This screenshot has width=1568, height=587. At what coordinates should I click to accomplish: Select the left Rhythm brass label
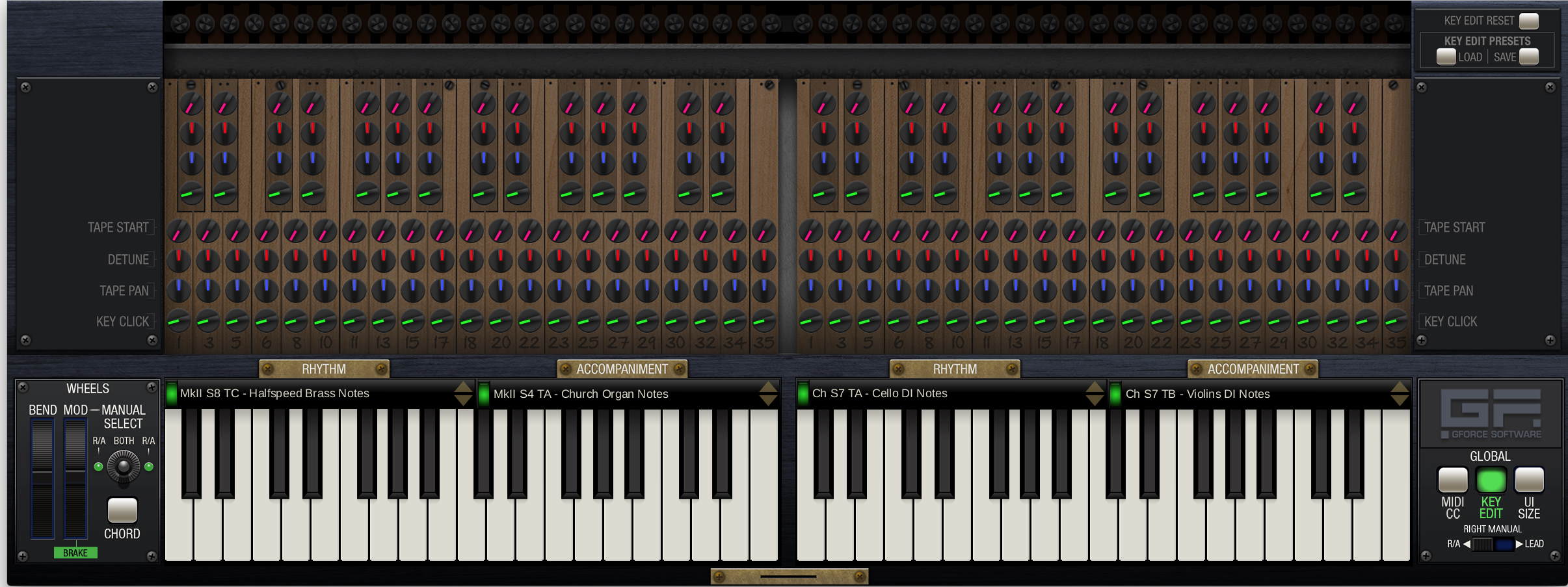tap(324, 369)
